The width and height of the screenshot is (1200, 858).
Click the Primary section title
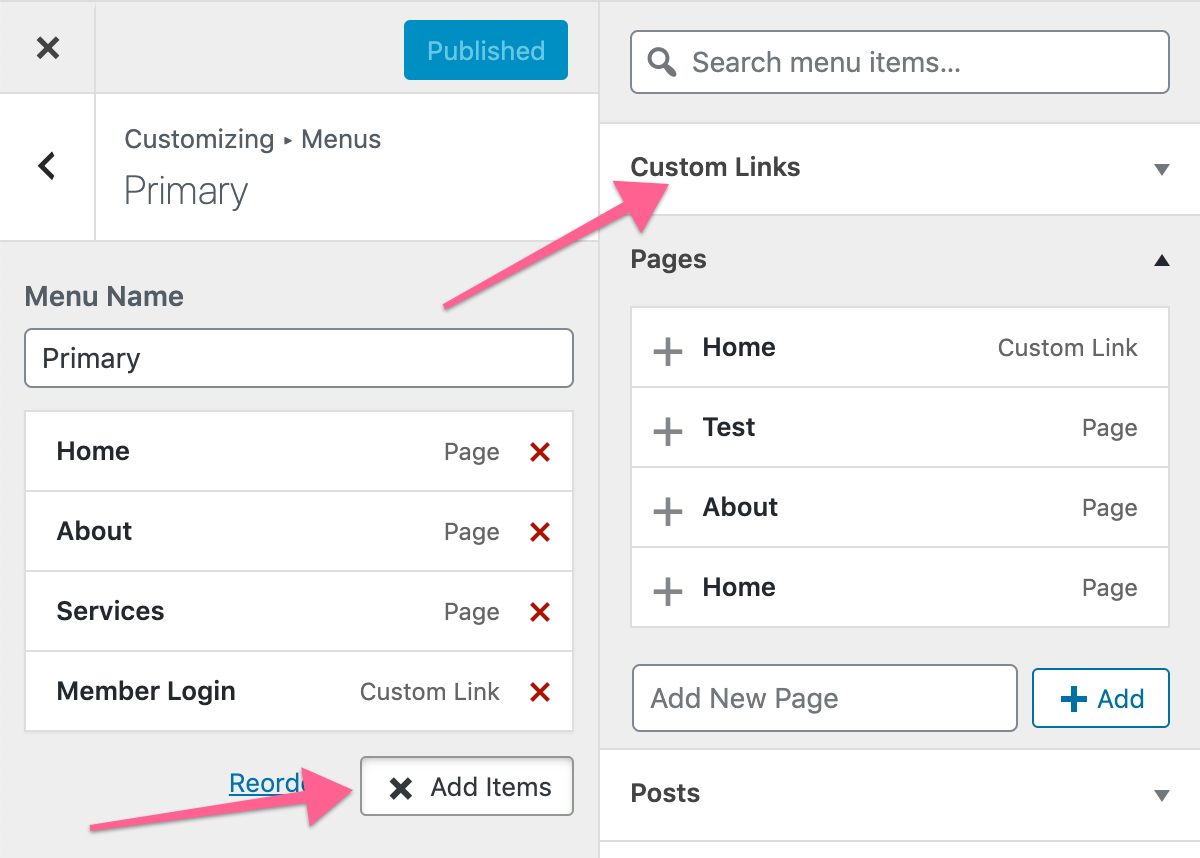(x=186, y=191)
